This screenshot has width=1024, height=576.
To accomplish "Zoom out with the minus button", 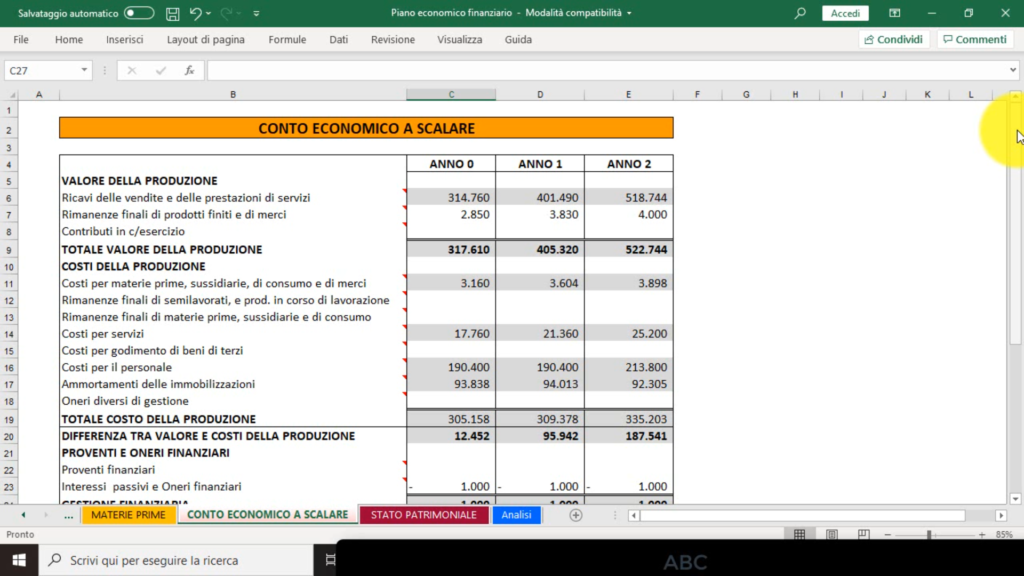I will pyautogui.click(x=888, y=535).
